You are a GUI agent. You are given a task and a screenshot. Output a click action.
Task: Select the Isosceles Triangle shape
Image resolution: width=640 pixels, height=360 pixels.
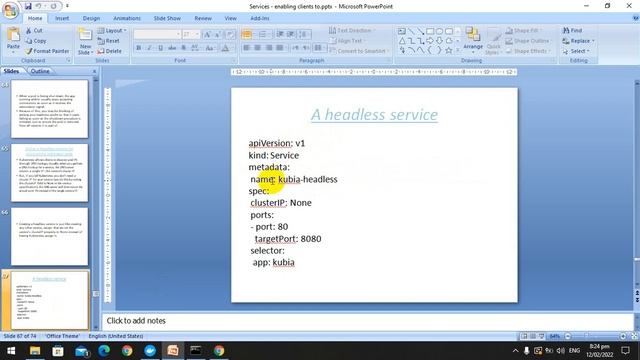pyautogui.click(x=402, y=41)
